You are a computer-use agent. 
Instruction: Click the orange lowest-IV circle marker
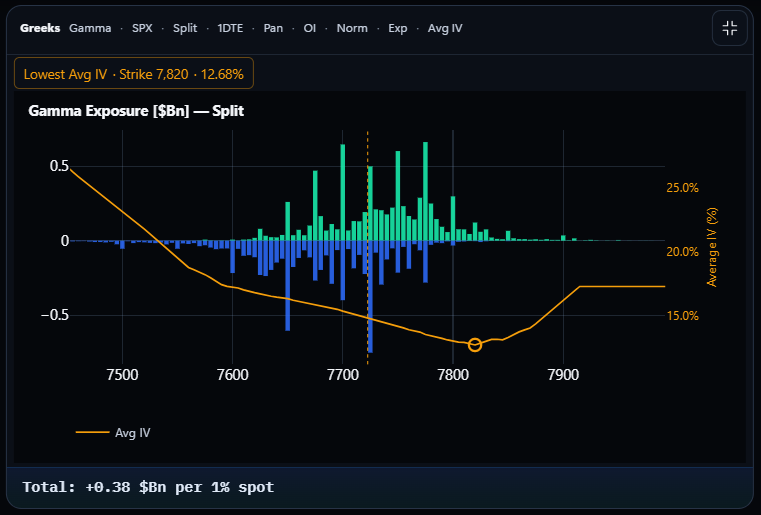coord(475,345)
